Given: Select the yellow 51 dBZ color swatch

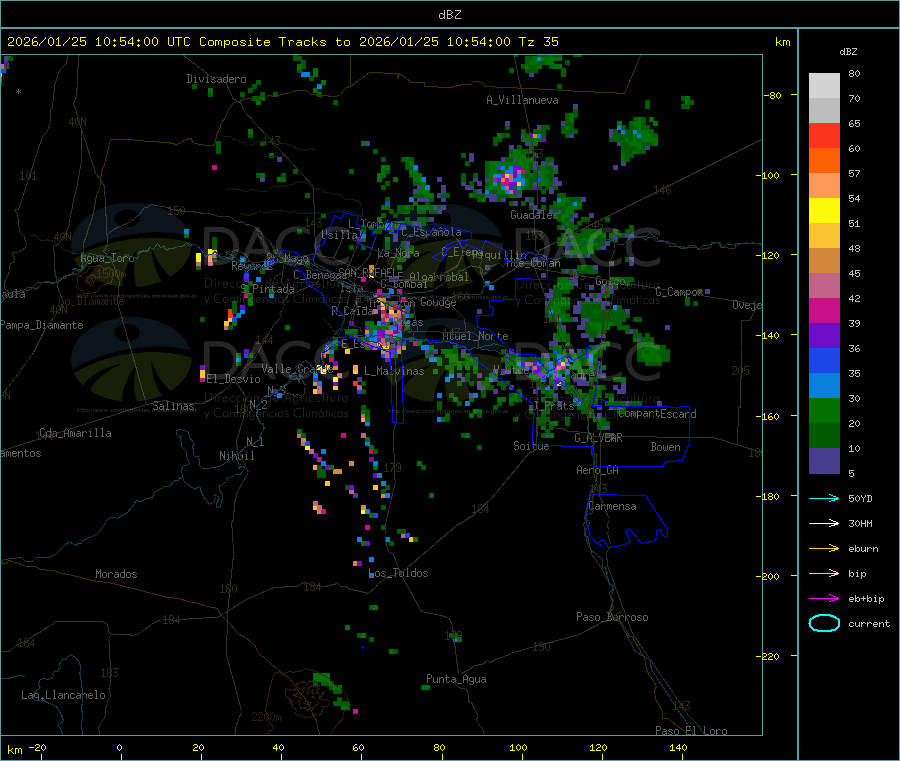Looking at the screenshot, I should pos(824,211).
